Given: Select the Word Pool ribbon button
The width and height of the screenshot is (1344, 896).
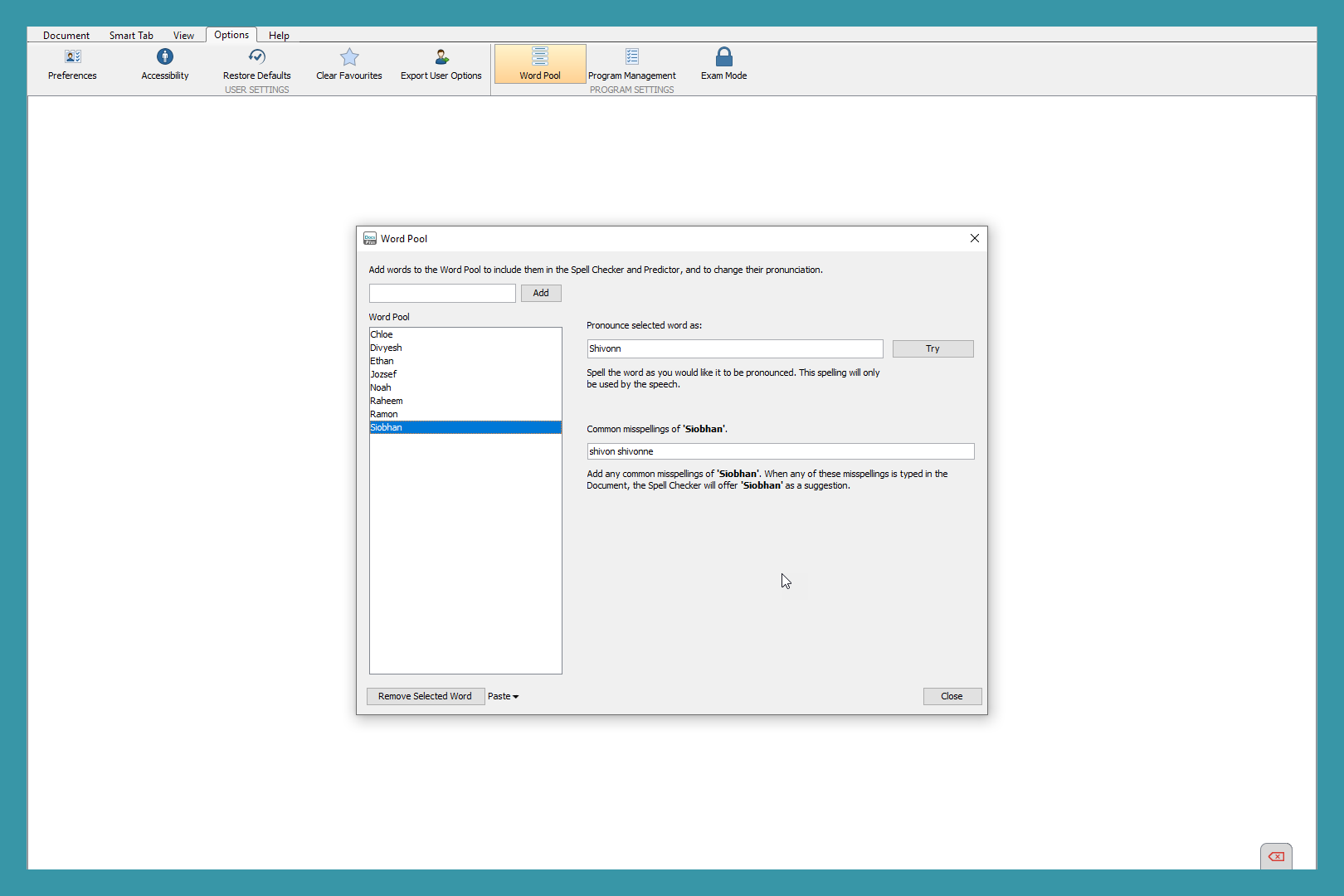Looking at the screenshot, I should click(x=540, y=64).
